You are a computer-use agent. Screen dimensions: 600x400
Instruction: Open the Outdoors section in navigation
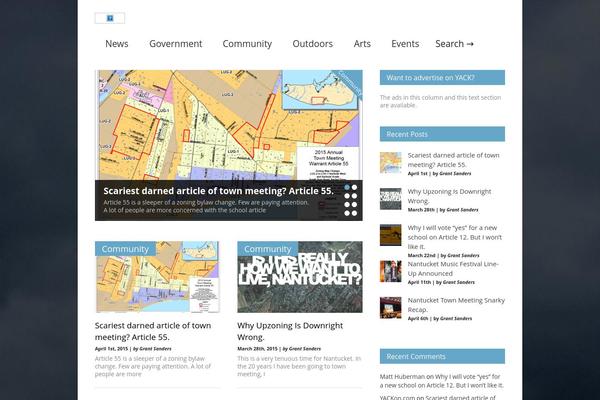coord(313,44)
